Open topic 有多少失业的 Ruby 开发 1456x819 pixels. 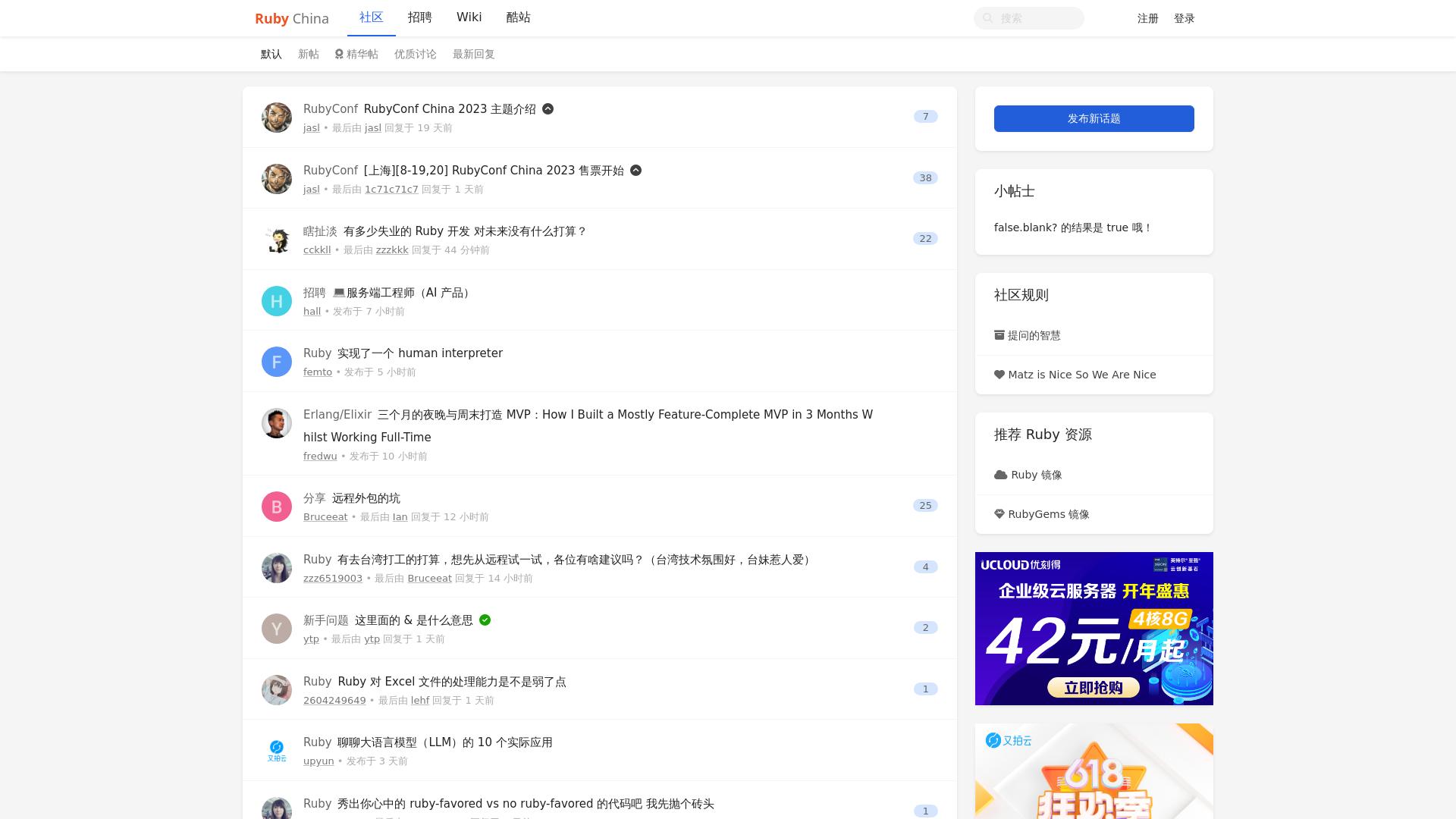click(465, 231)
